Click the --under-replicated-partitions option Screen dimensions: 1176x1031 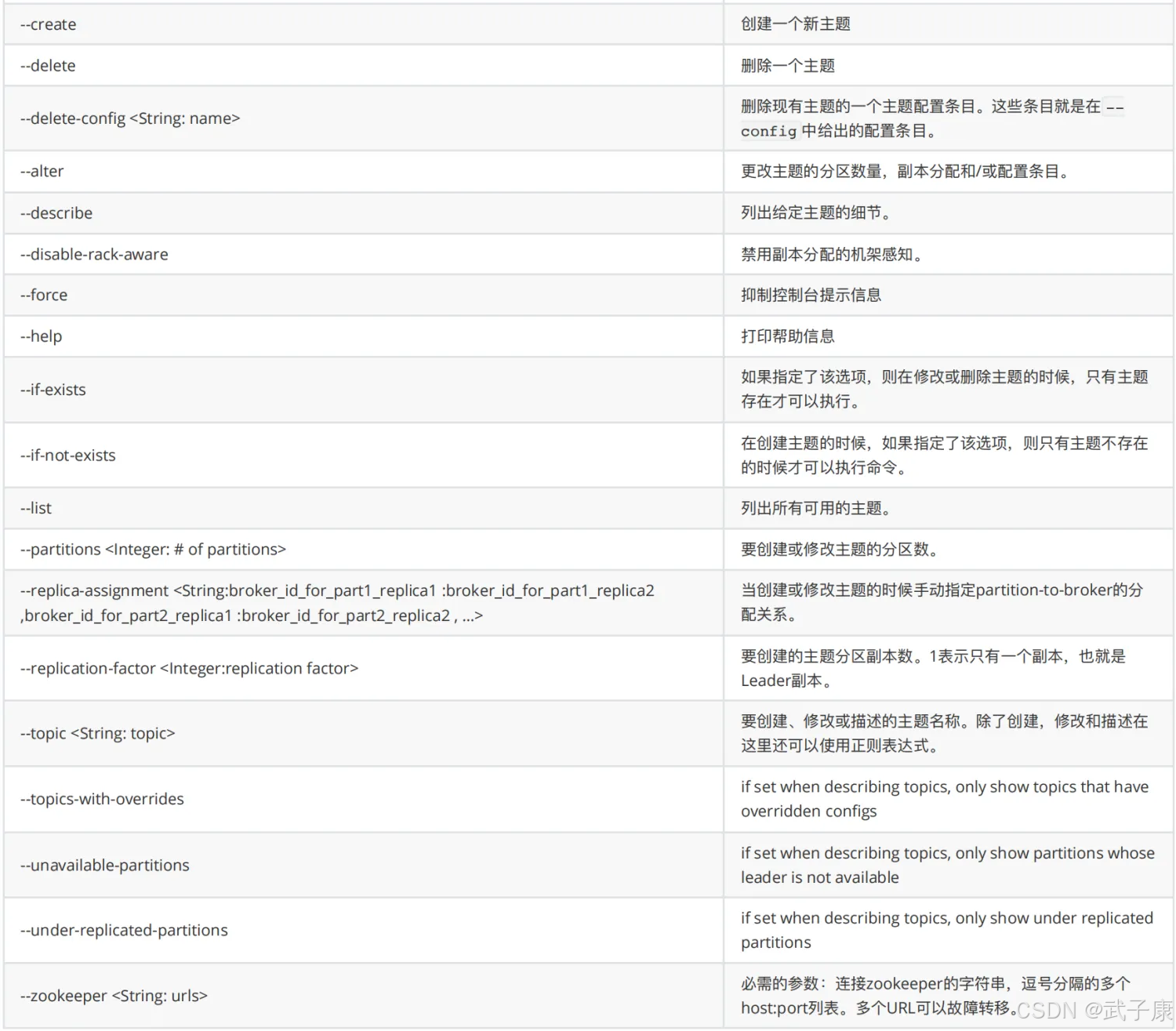point(124,930)
